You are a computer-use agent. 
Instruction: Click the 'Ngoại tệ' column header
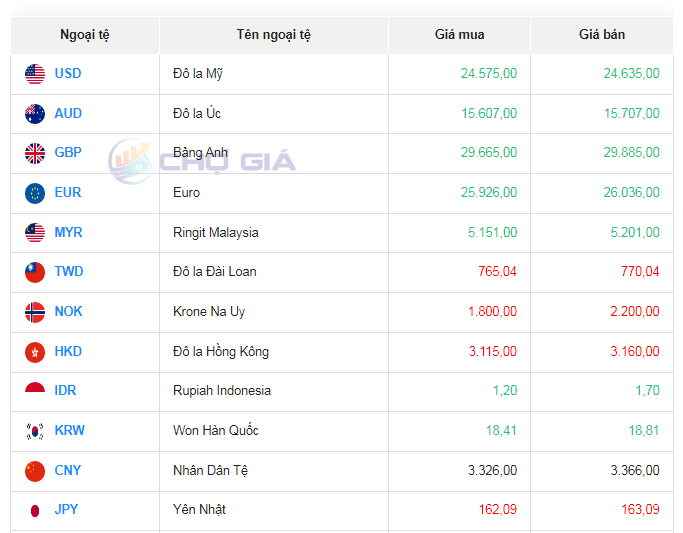pyautogui.click(x=85, y=35)
